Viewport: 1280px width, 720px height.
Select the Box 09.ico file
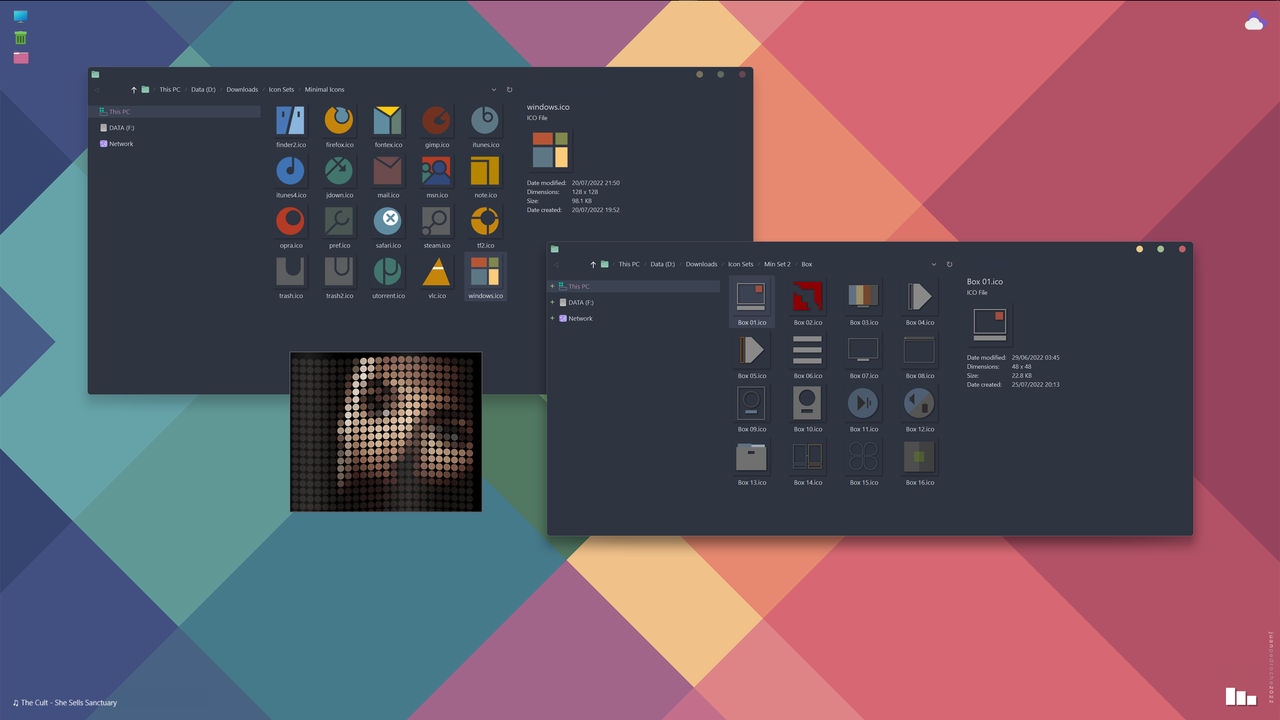click(x=752, y=408)
